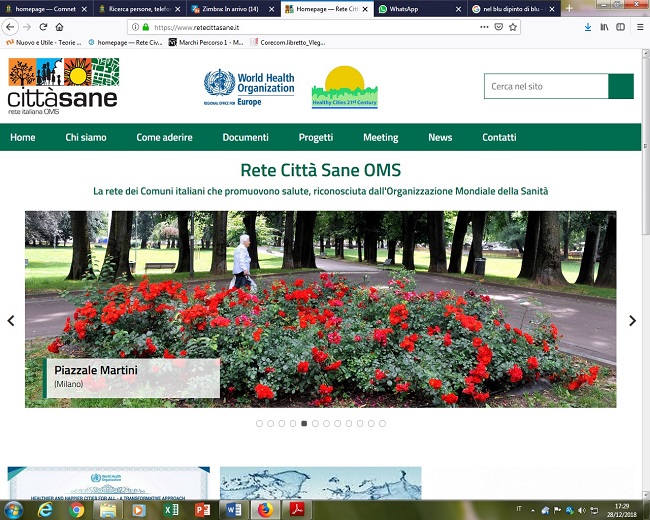Click the Firefox reload page button

click(43, 27)
